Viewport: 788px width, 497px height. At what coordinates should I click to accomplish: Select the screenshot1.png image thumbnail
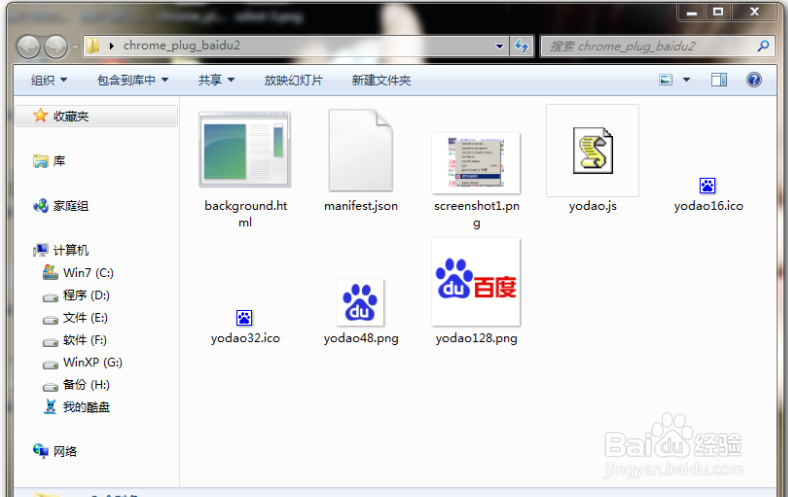(x=476, y=163)
